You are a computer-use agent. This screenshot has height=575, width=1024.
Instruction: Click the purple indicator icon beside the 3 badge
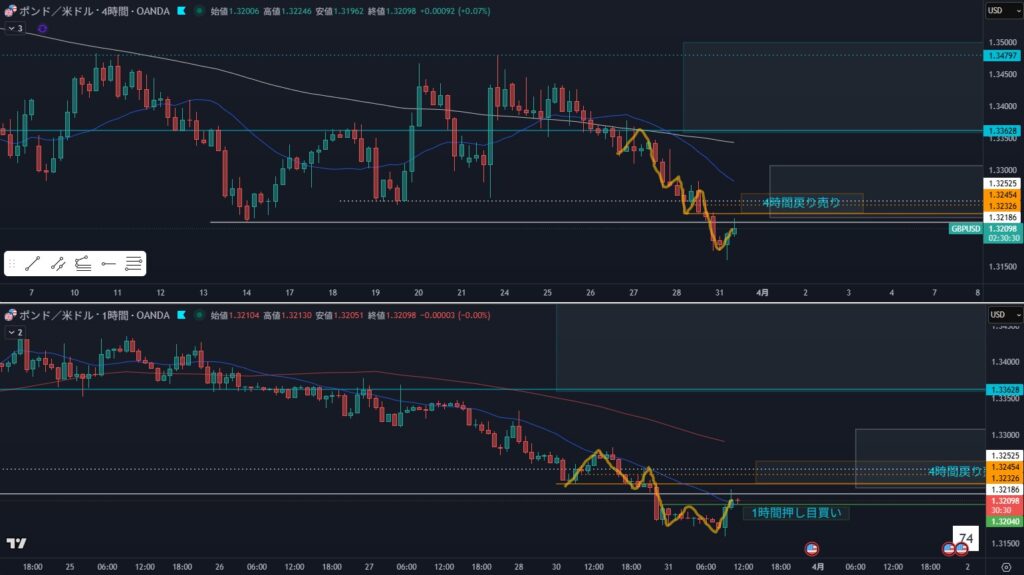42,29
